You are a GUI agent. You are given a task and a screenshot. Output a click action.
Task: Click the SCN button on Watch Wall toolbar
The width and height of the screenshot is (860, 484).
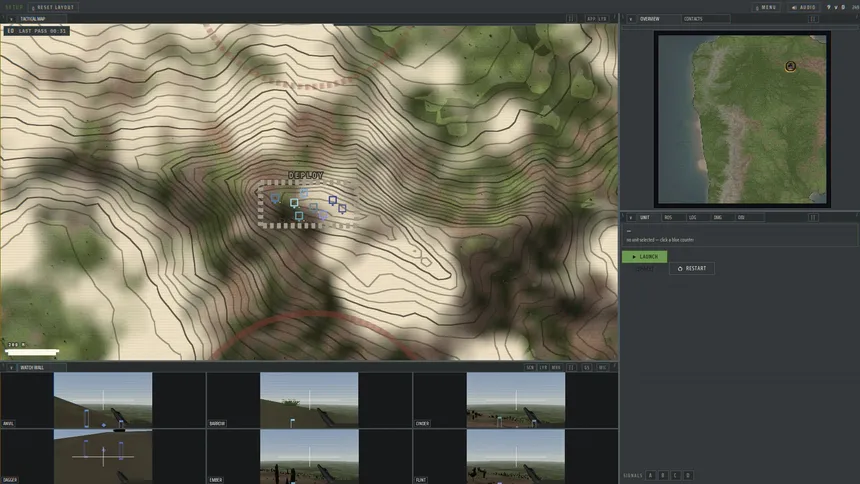[530, 367]
